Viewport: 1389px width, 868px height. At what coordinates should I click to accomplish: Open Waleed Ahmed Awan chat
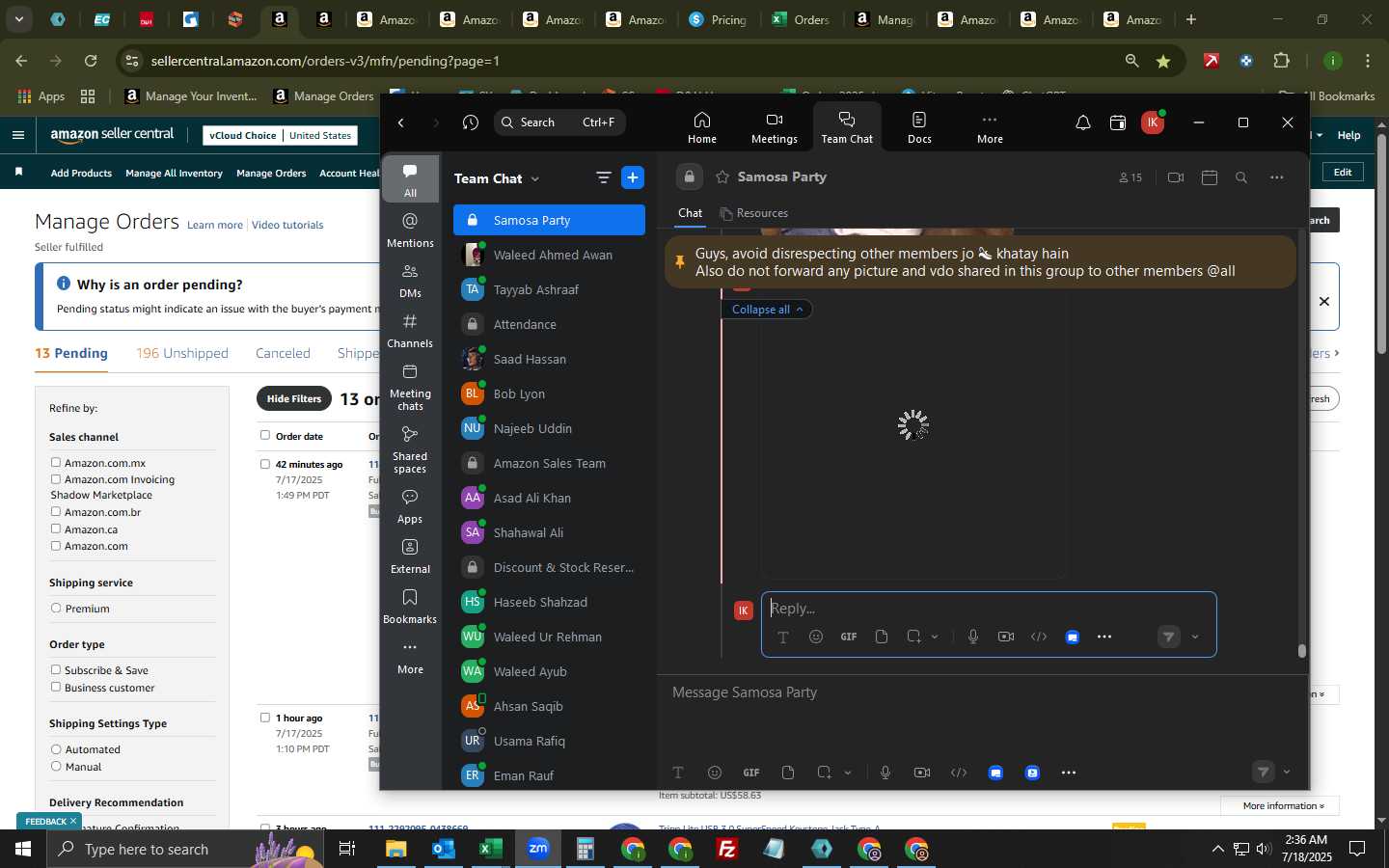[549, 255]
